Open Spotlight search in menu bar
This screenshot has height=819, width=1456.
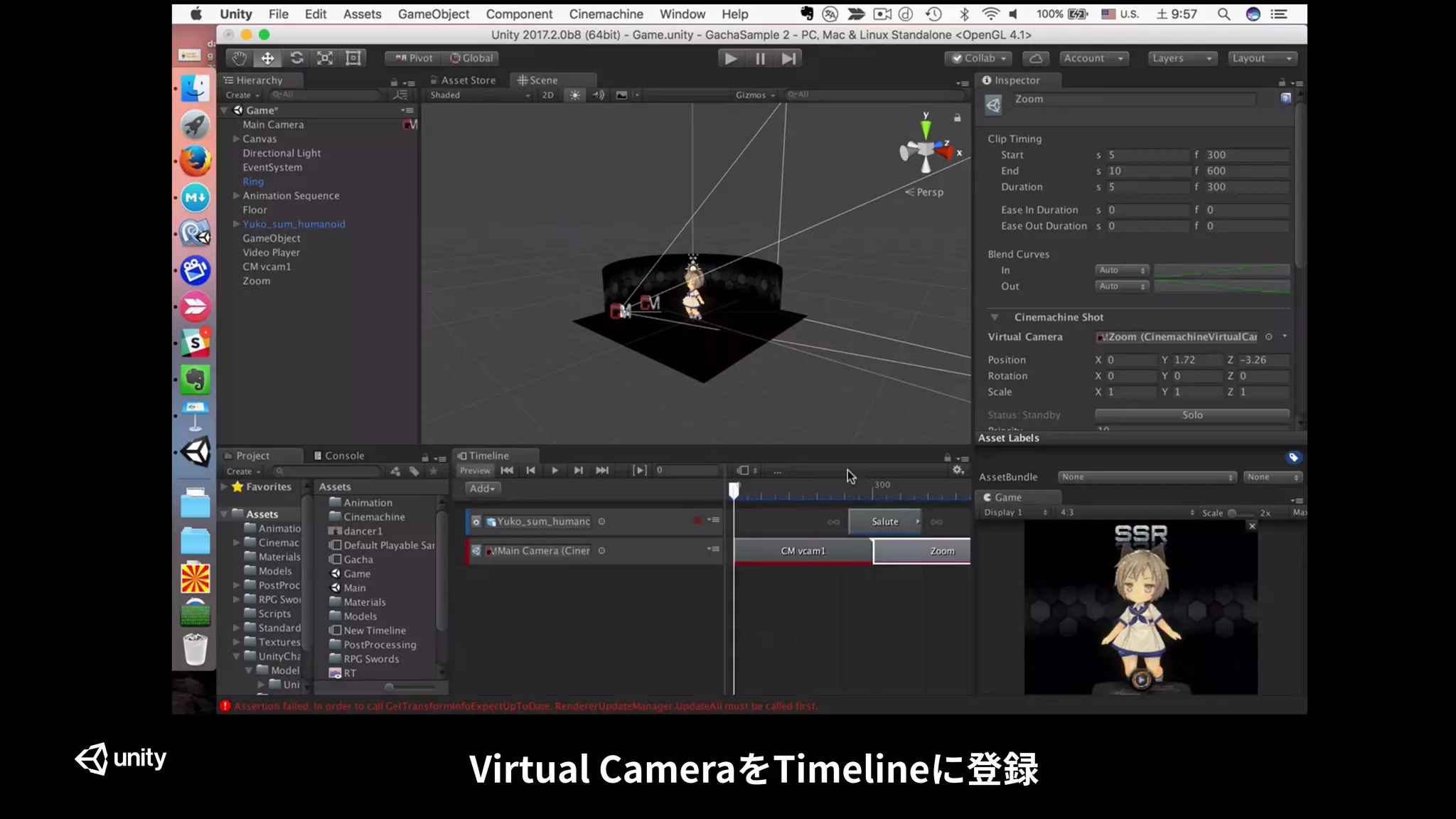click(1224, 14)
